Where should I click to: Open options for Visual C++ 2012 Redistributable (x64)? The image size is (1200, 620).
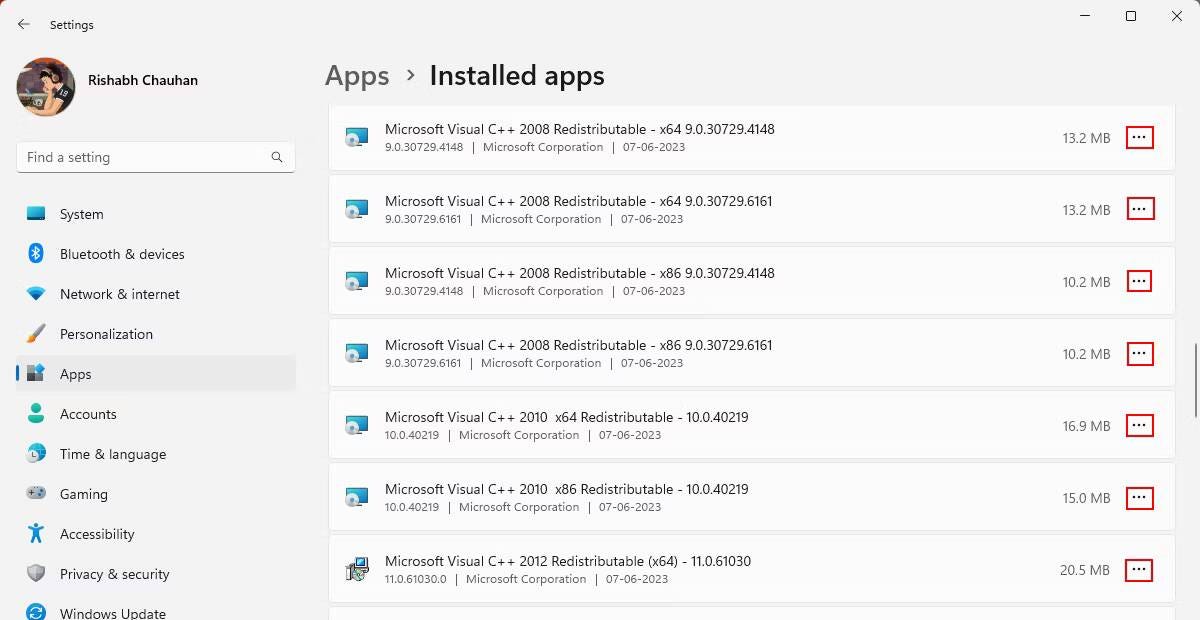[x=1139, y=570]
